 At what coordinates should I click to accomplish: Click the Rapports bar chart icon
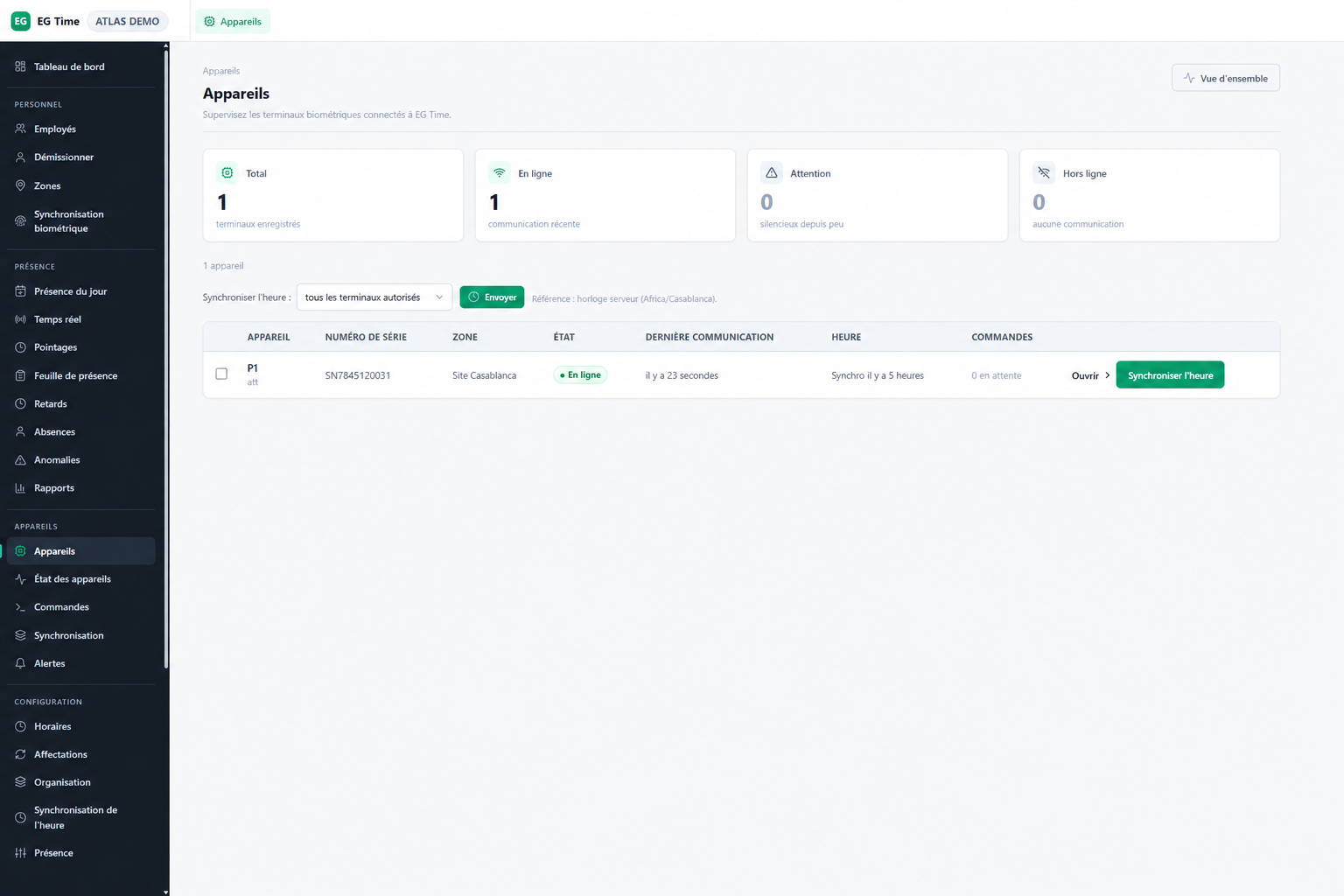coord(20,488)
